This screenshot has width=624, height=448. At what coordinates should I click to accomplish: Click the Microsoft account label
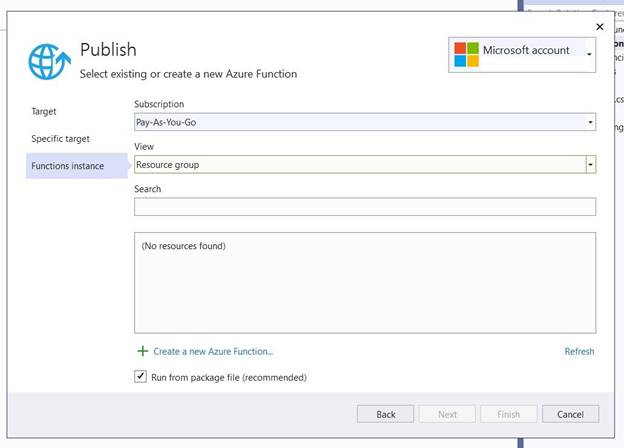point(526,51)
